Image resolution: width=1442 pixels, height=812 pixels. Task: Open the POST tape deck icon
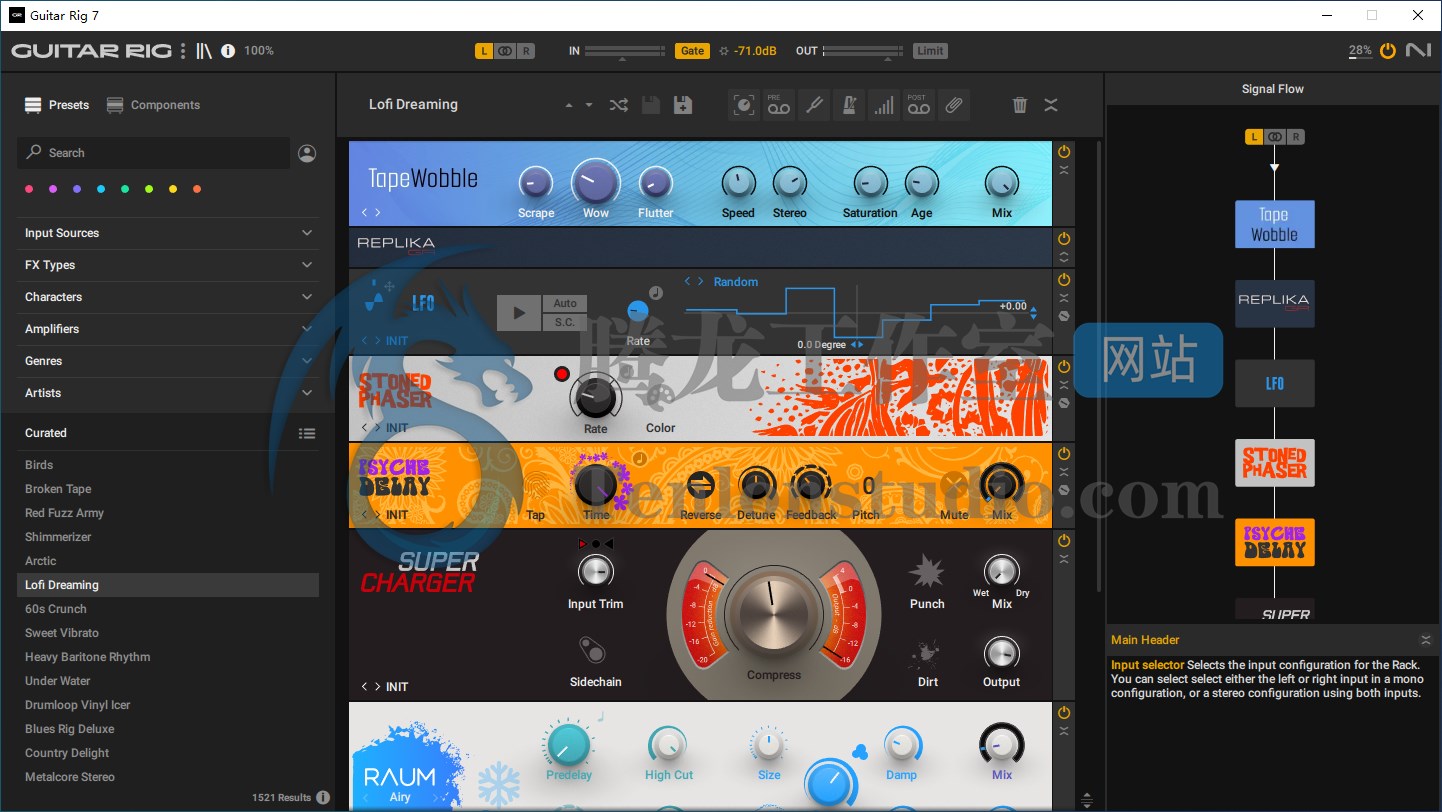918,105
